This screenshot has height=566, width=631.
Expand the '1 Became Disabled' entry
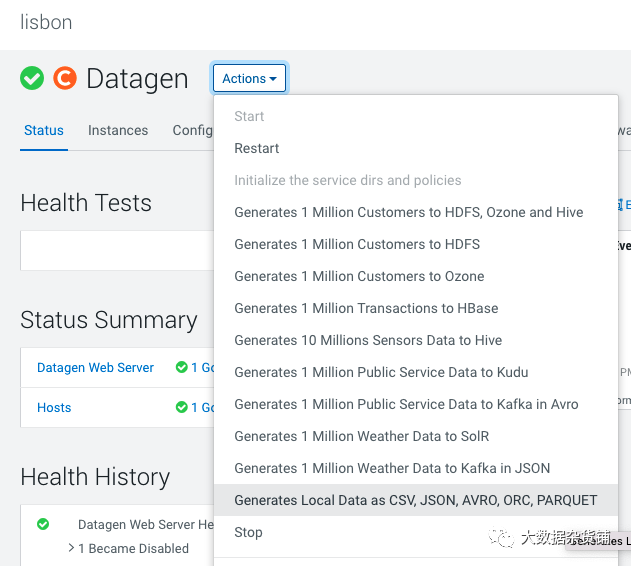click(71, 548)
